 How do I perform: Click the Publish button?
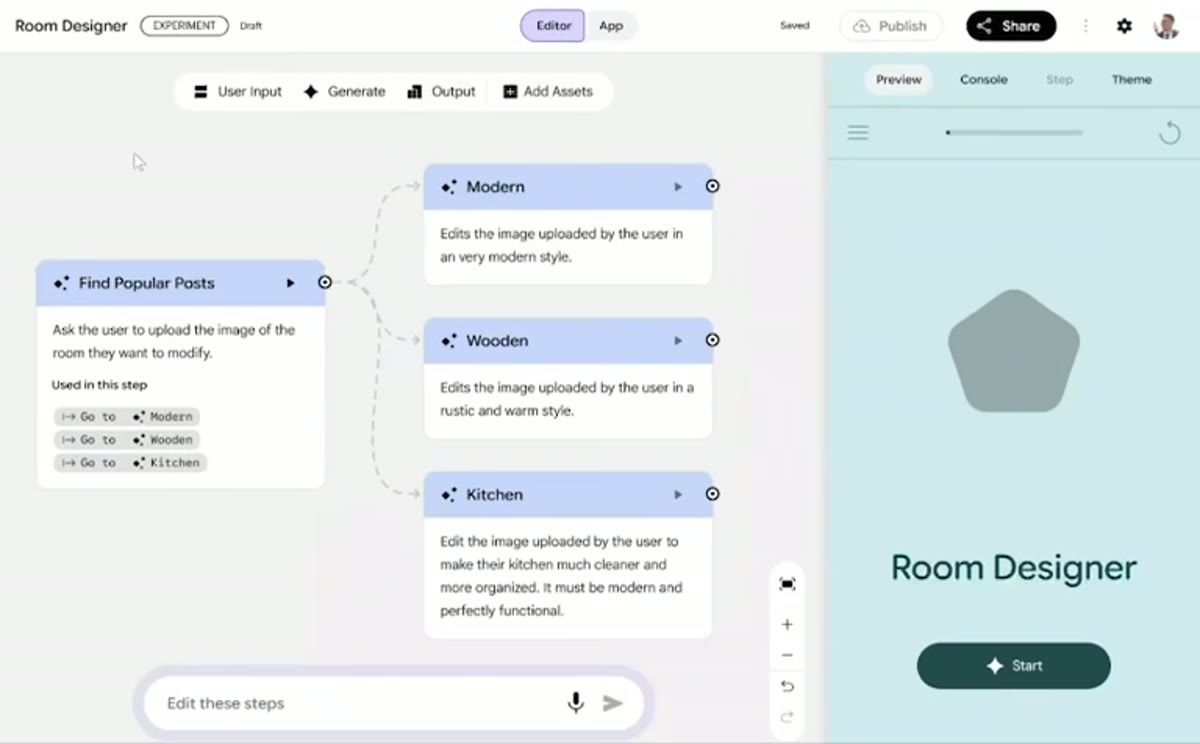click(x=891, y=26)
